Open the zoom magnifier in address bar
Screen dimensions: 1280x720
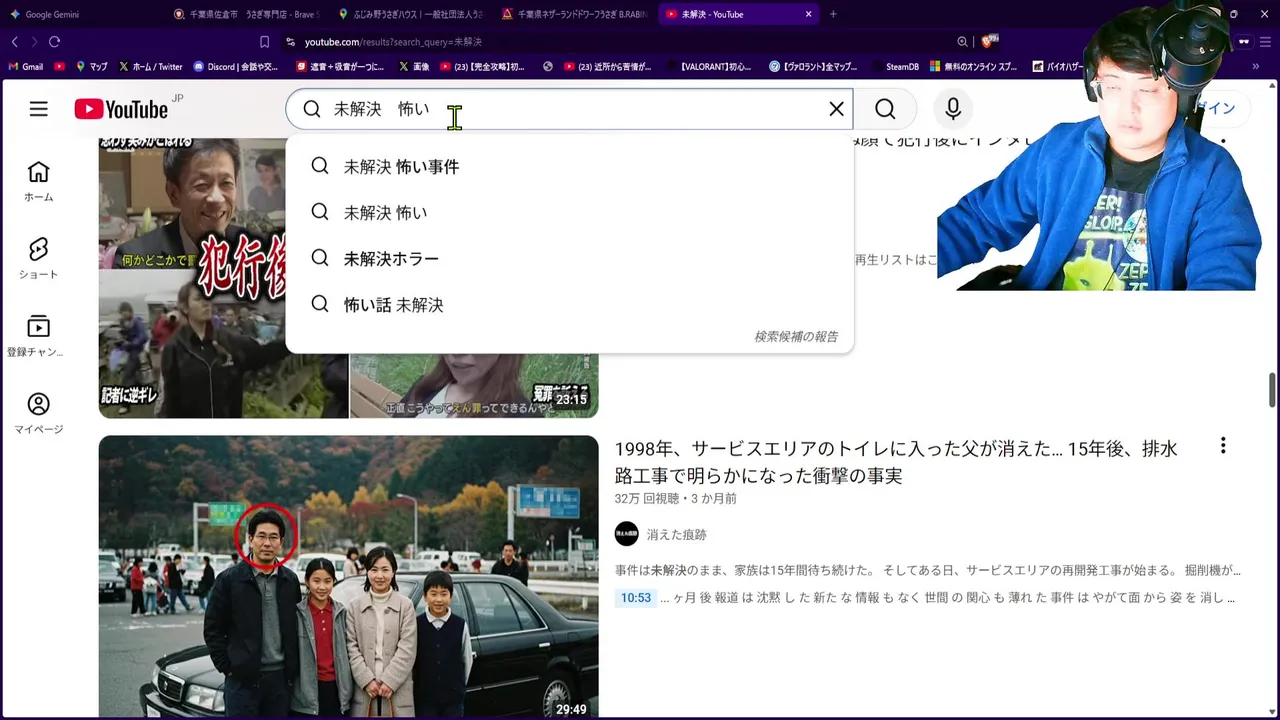point(962,42)
